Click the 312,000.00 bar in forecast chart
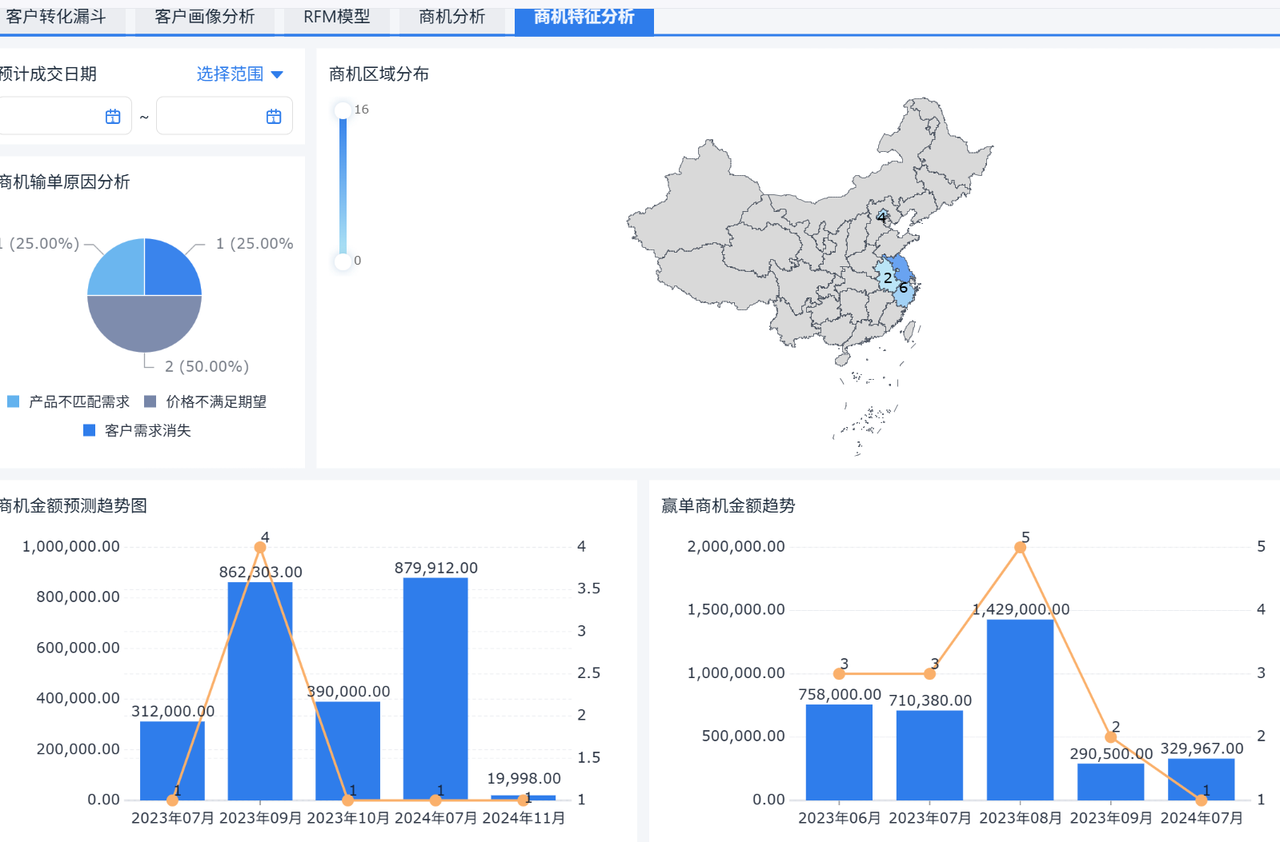This screenshot has height=842, width=1280. tap(172, 761)
